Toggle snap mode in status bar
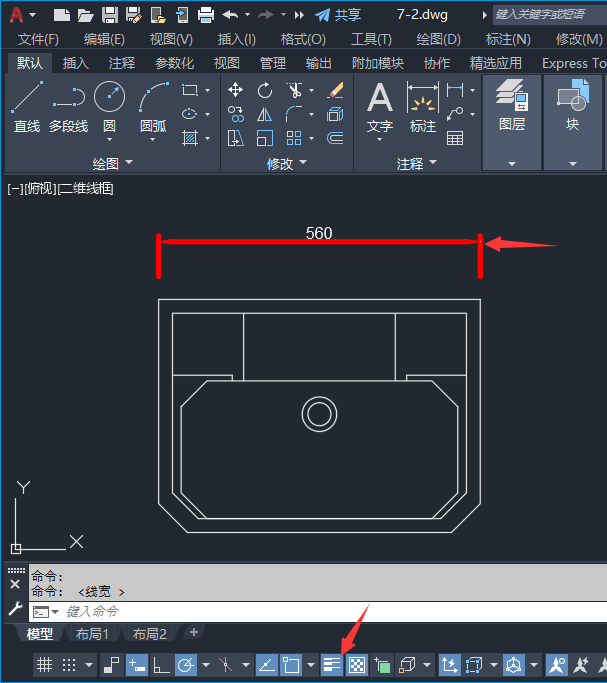607x683 pixels. point(69,665)
